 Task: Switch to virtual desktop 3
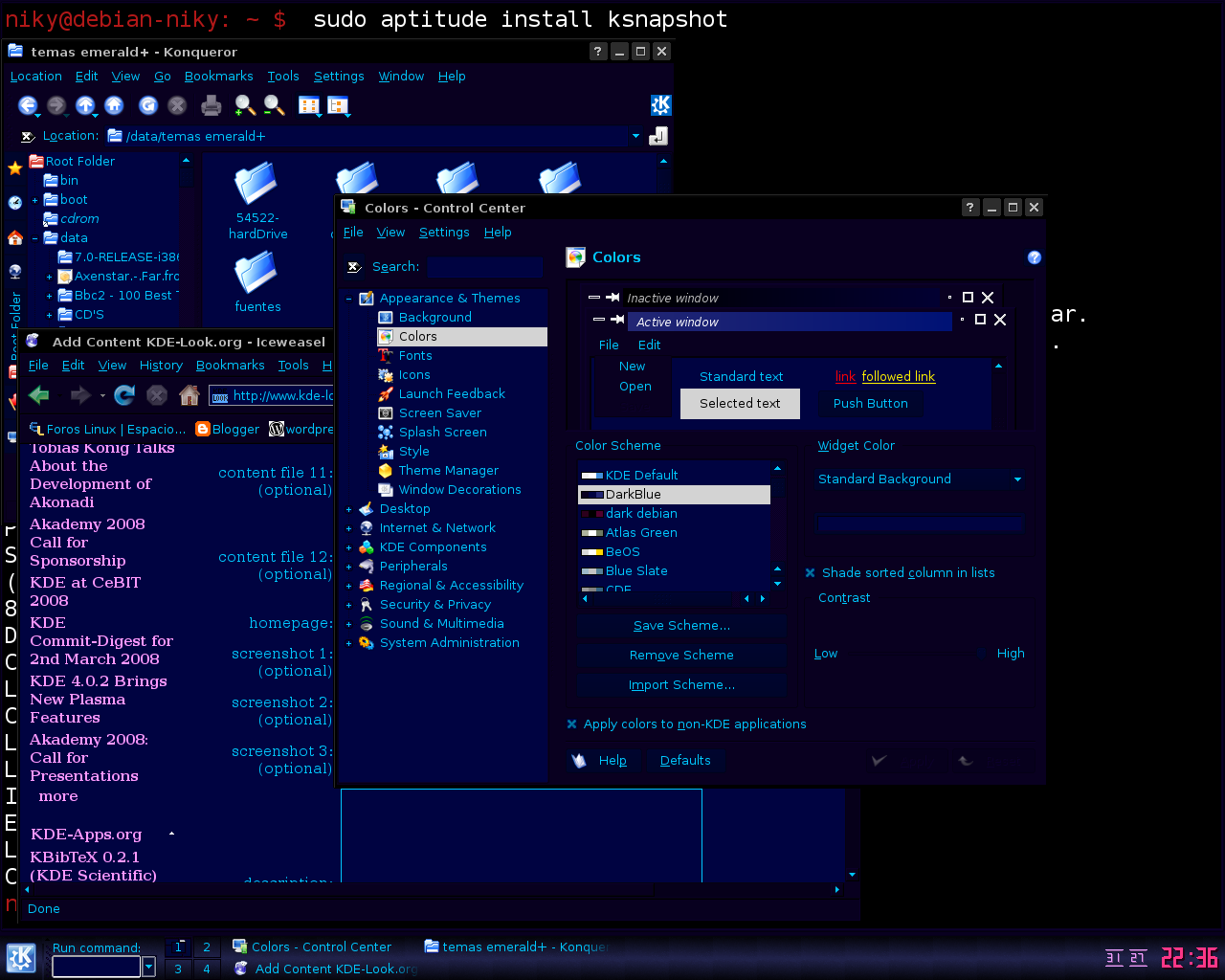click(178, 969)
